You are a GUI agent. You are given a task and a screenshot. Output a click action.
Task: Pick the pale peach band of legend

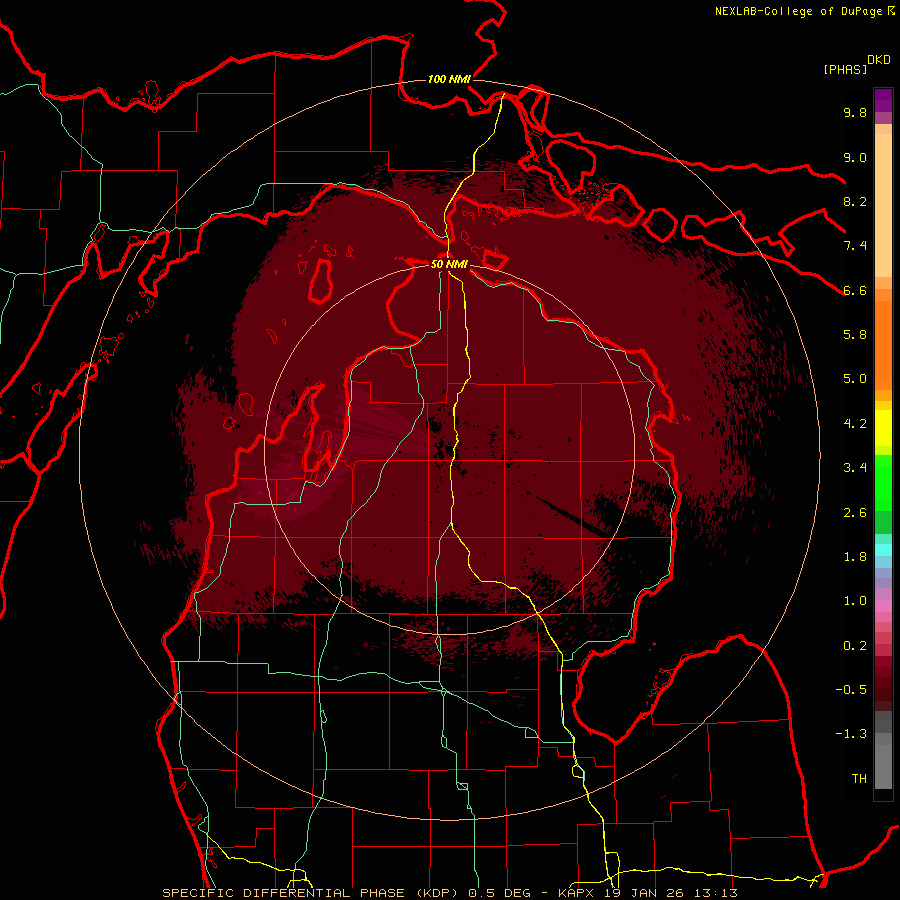click(x=883, y=205)
